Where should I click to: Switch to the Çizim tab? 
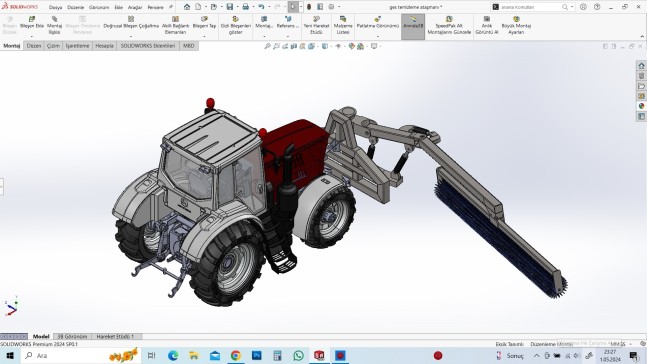pos(53,46)
